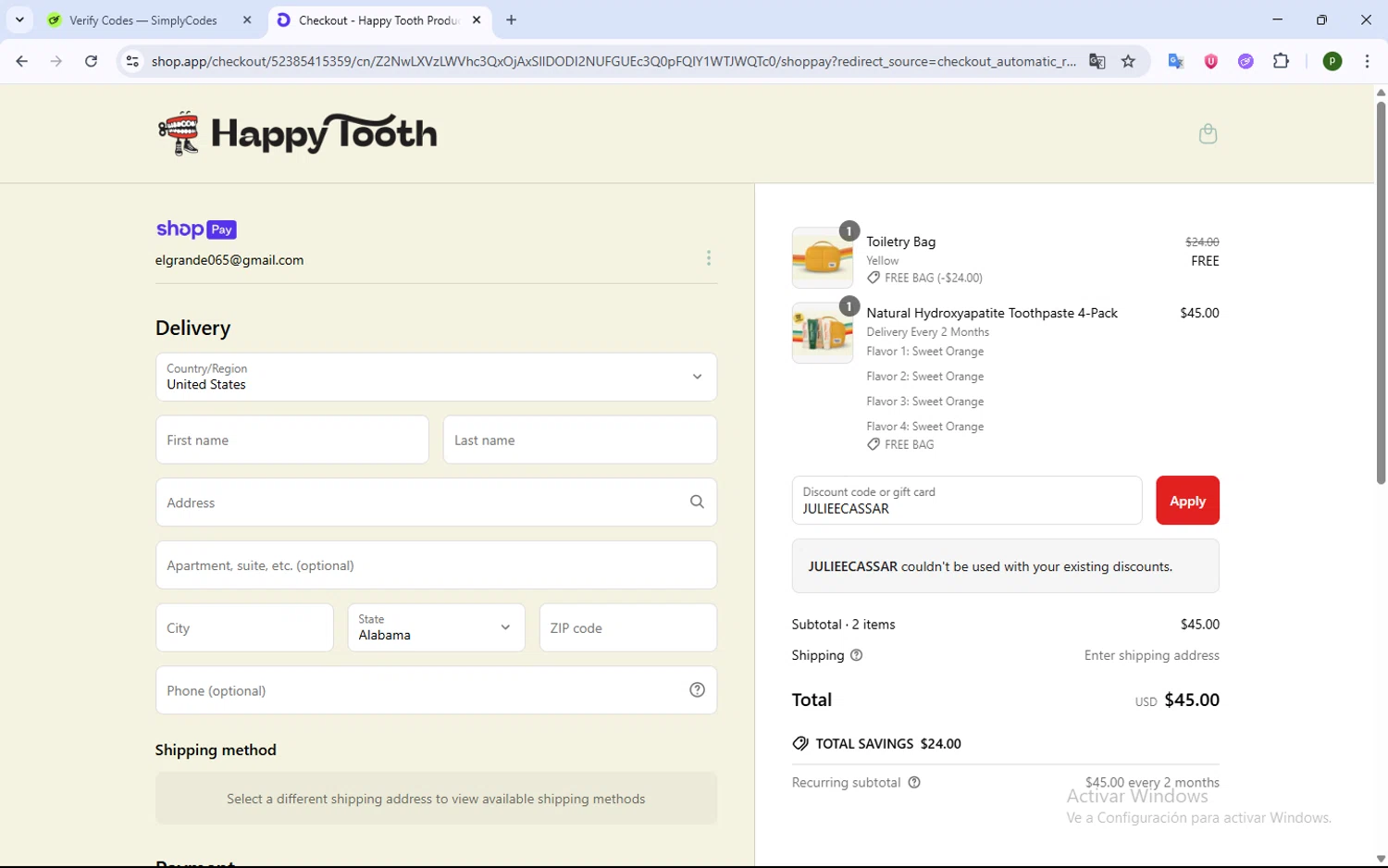The image size is (1388, 868).
Task: Click the Phone (optional) field
Action: click(x=436, y=689)
